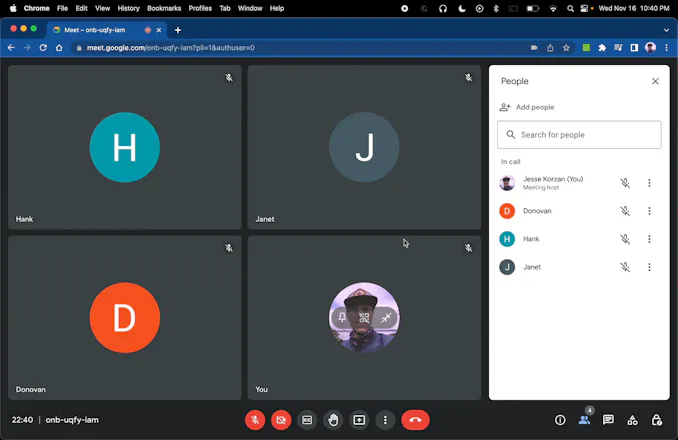Open Chrome extensions puzzle icon
The width and height of the screenshot is (678, 440).
(602, 48)
